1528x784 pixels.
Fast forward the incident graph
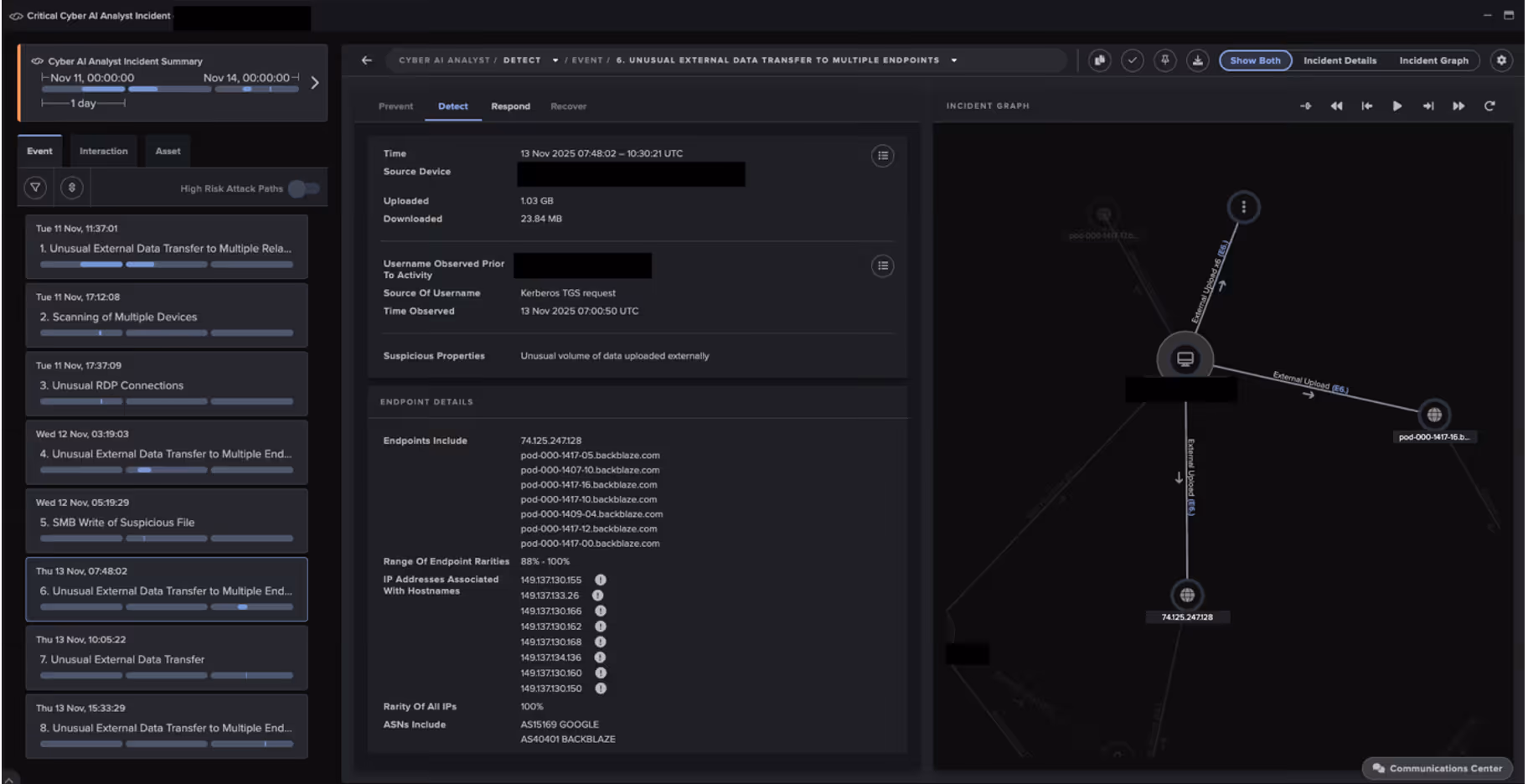click(1458, 106)
